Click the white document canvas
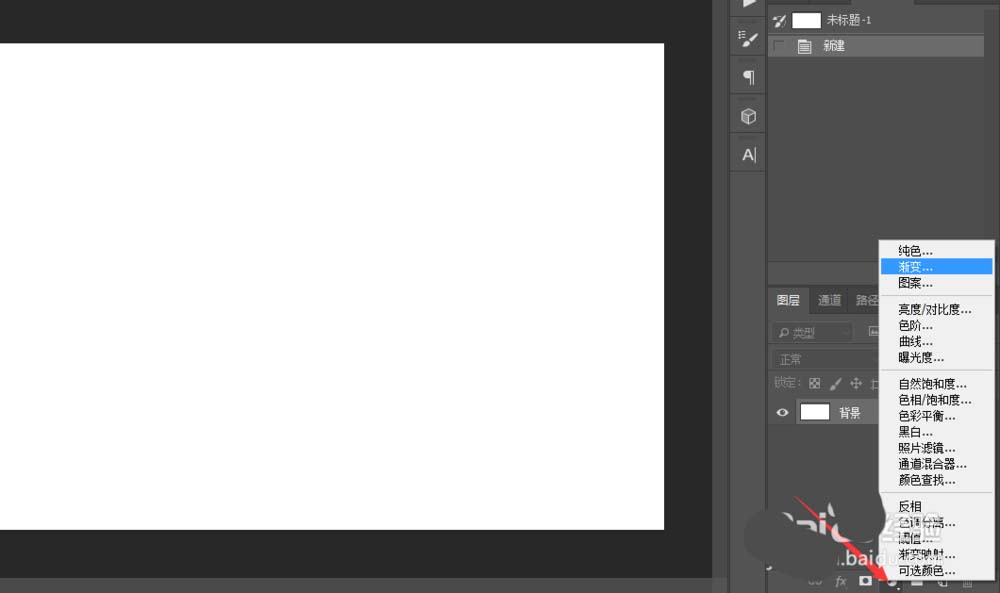 coord(332,286)
